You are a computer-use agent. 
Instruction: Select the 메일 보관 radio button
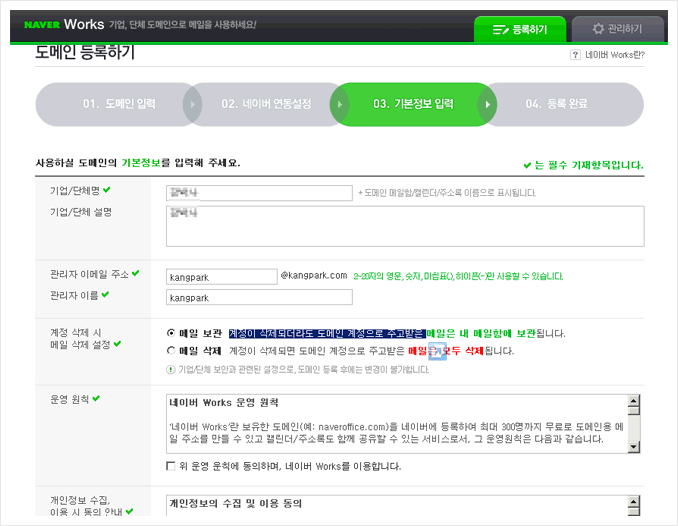(171, 333)
